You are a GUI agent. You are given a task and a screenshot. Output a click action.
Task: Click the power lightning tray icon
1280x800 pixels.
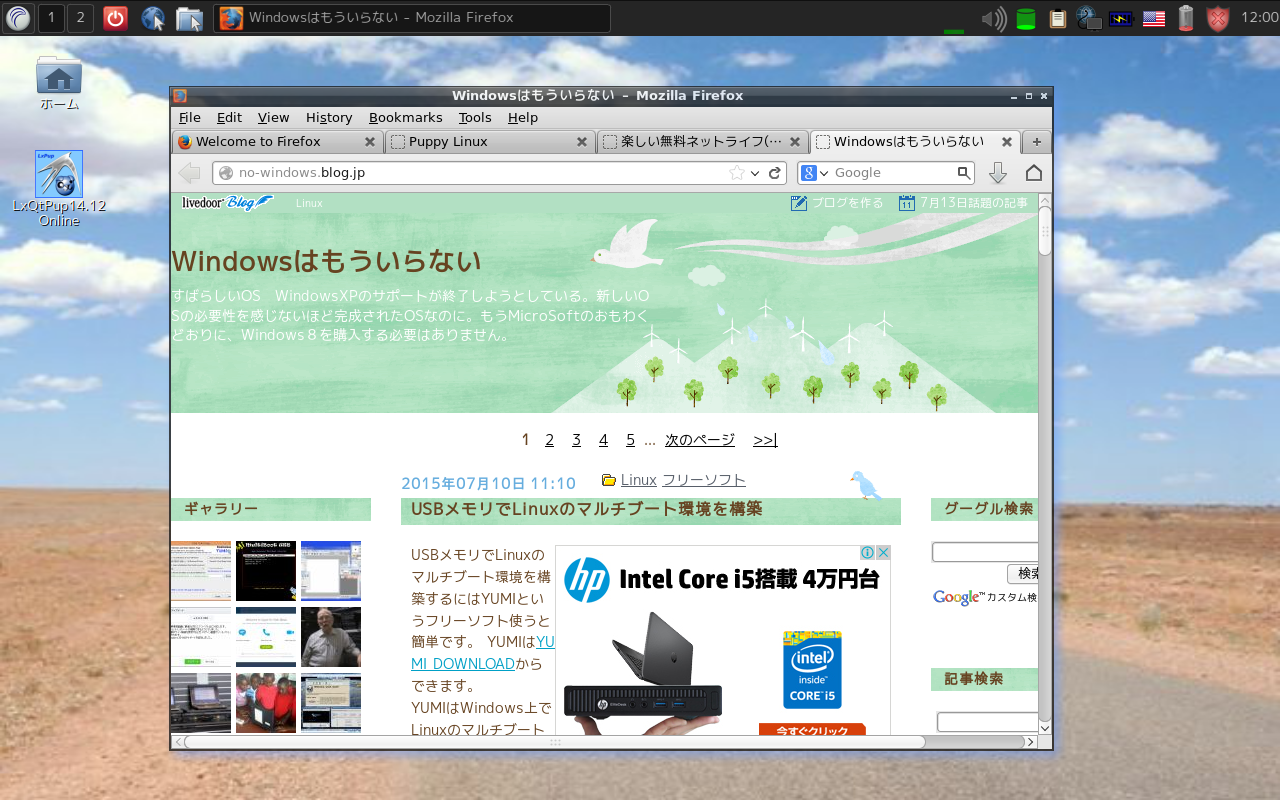tap(1121, 18)
